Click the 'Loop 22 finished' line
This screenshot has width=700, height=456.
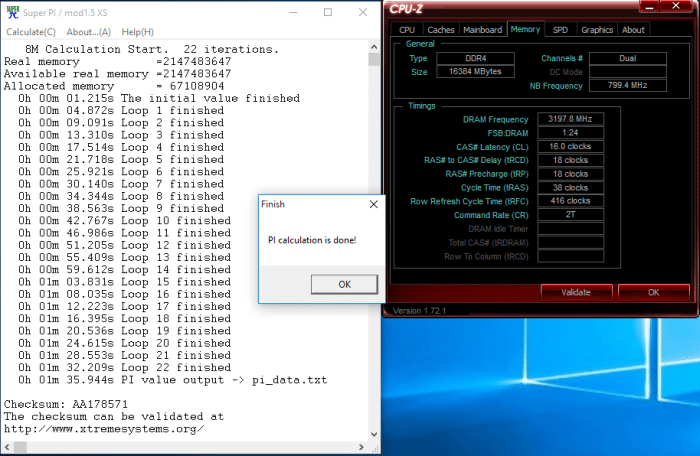point(125,368)
